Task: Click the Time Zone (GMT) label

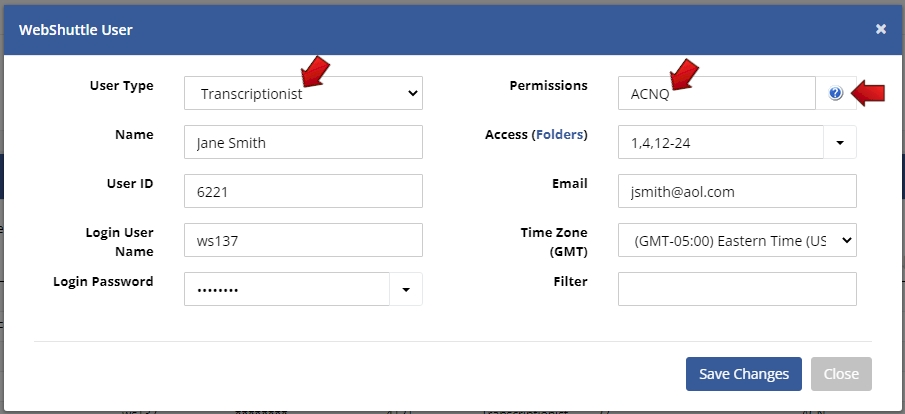Action: click(x=554, y=242)
